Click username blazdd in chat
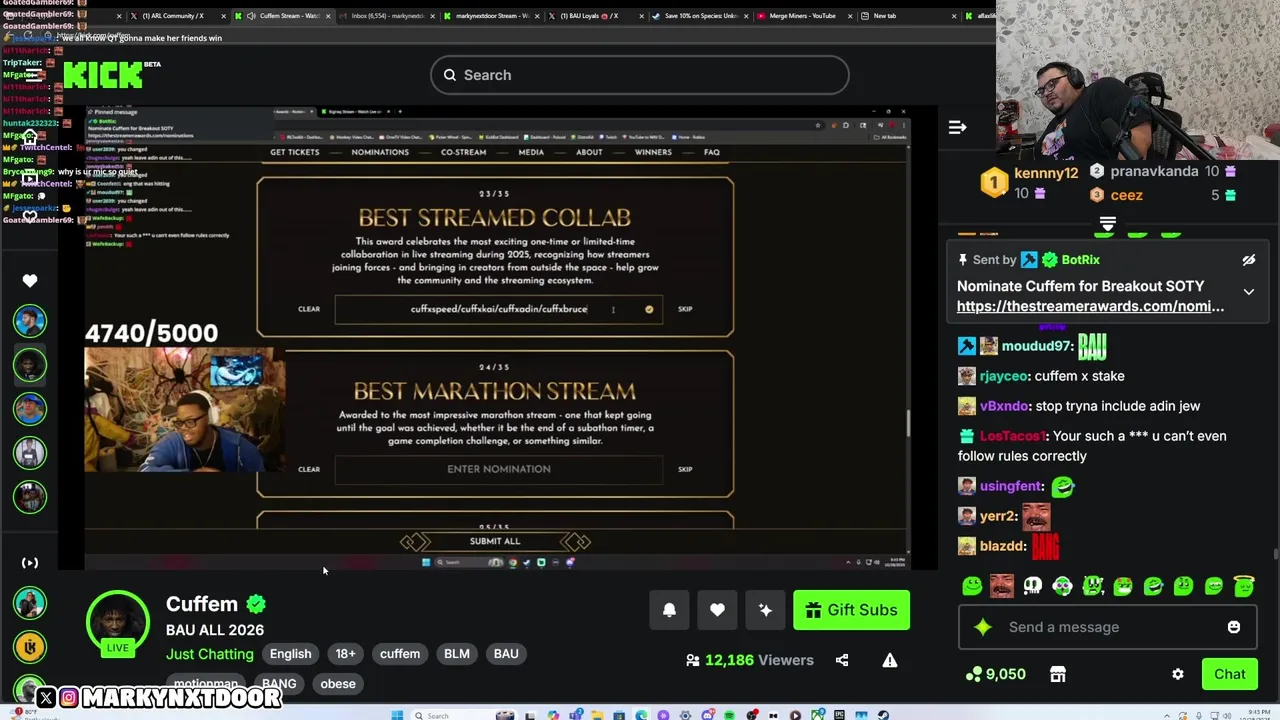The image size is (1280, 720). [x=1003, y=546]
